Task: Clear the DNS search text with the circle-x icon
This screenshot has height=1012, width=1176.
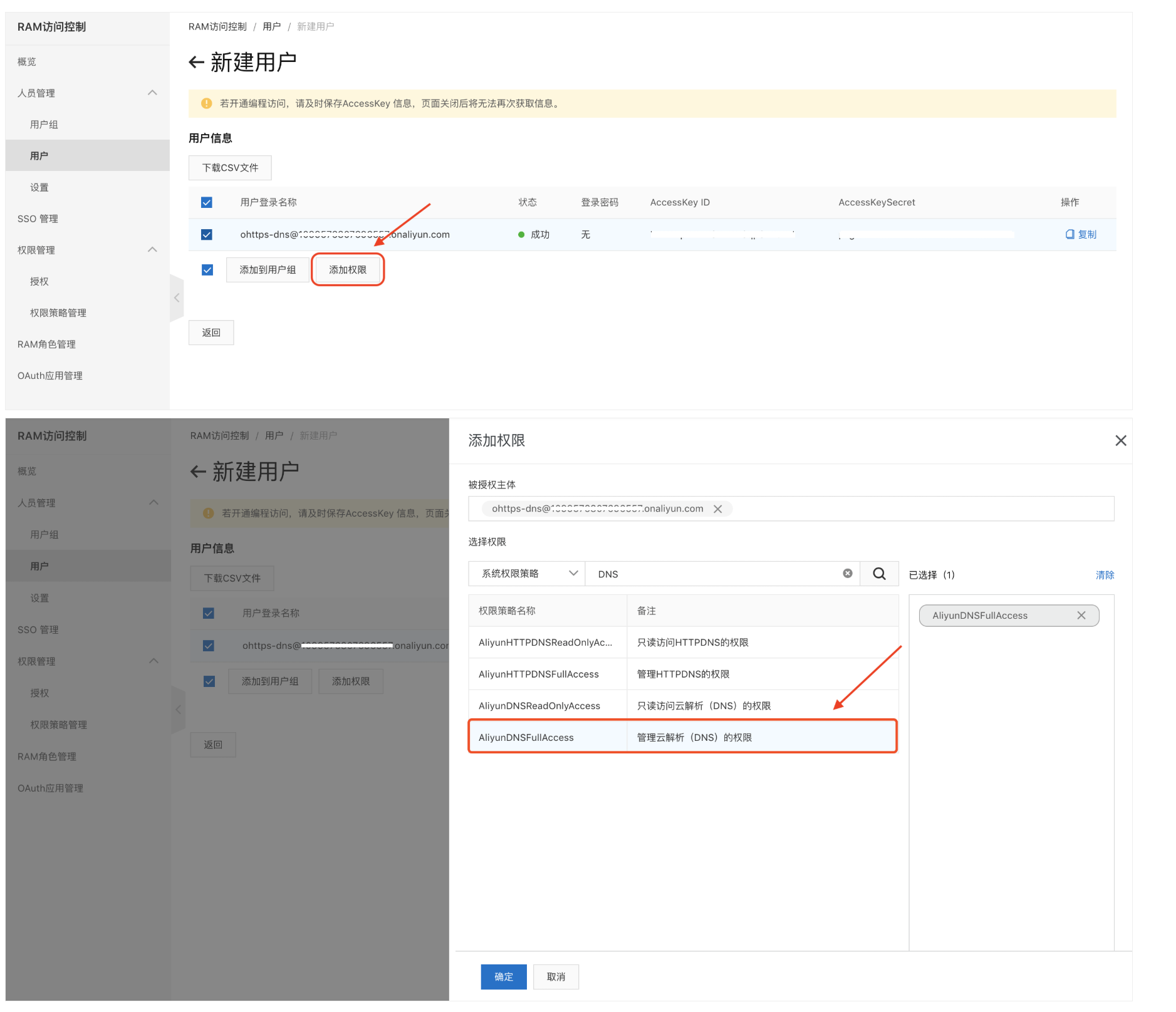Action: coord(847,574)
